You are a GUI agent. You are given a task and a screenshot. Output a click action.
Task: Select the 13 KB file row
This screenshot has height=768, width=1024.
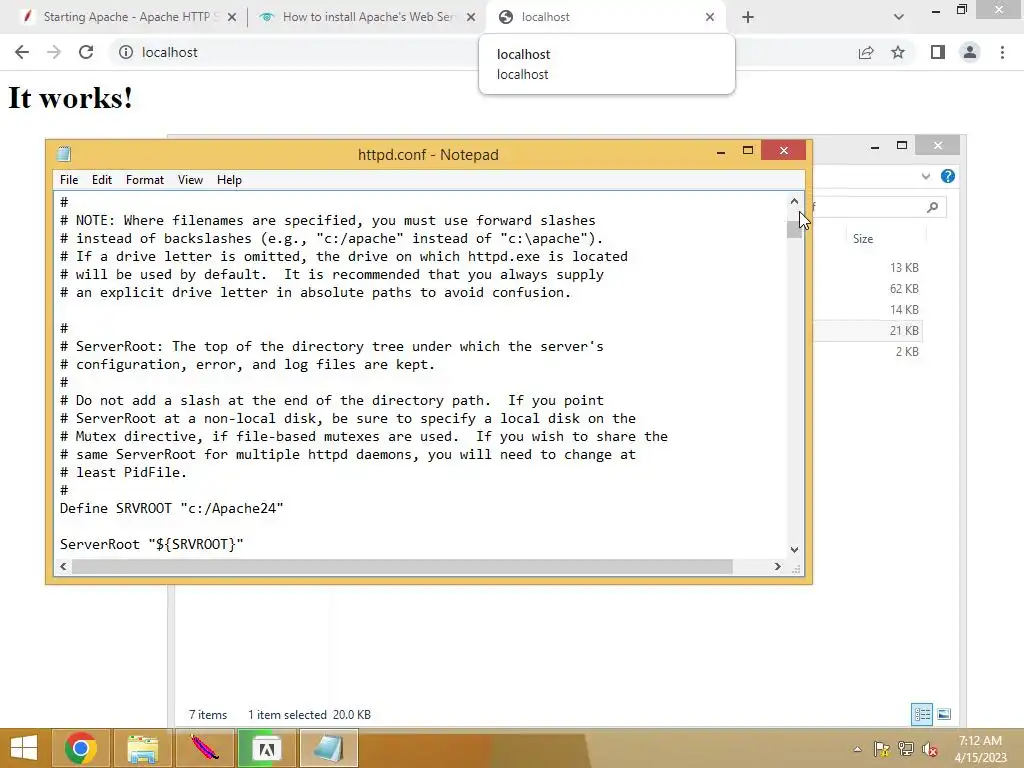point(869,268)
